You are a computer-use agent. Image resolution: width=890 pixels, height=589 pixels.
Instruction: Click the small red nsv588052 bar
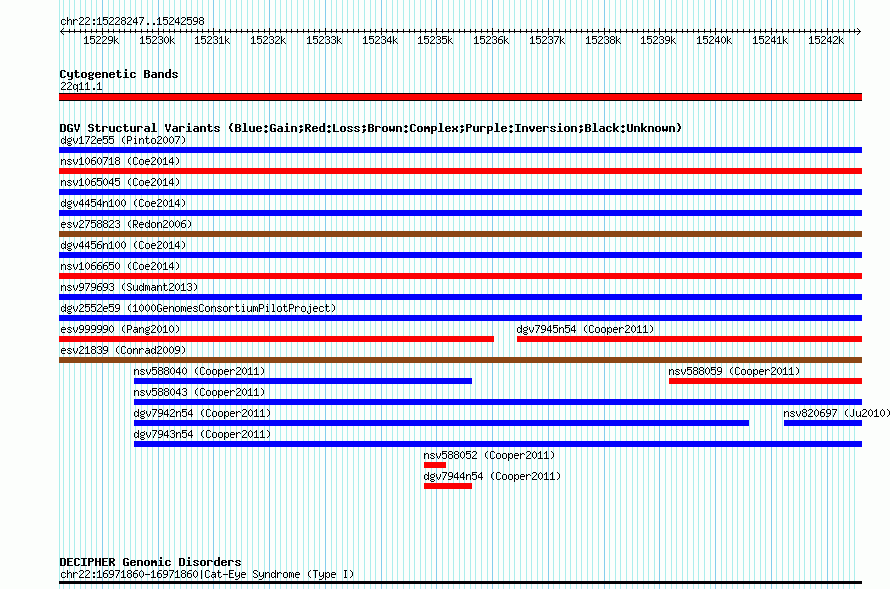[x=435, y=465]
